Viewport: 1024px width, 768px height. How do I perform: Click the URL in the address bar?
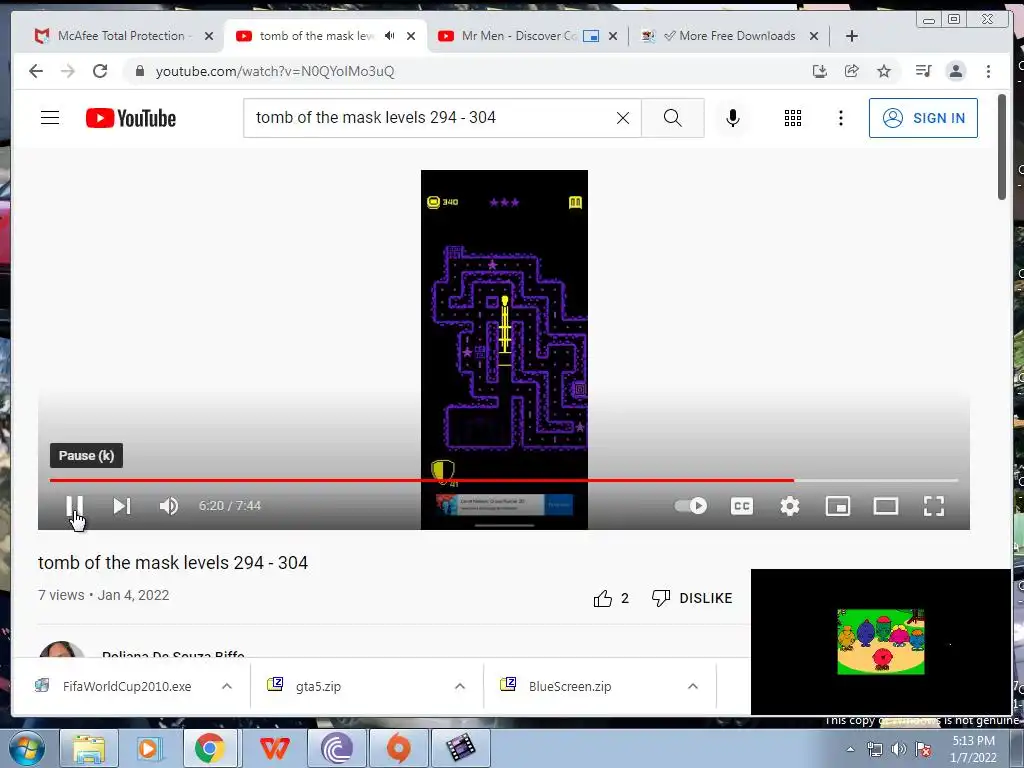(275, 71)
